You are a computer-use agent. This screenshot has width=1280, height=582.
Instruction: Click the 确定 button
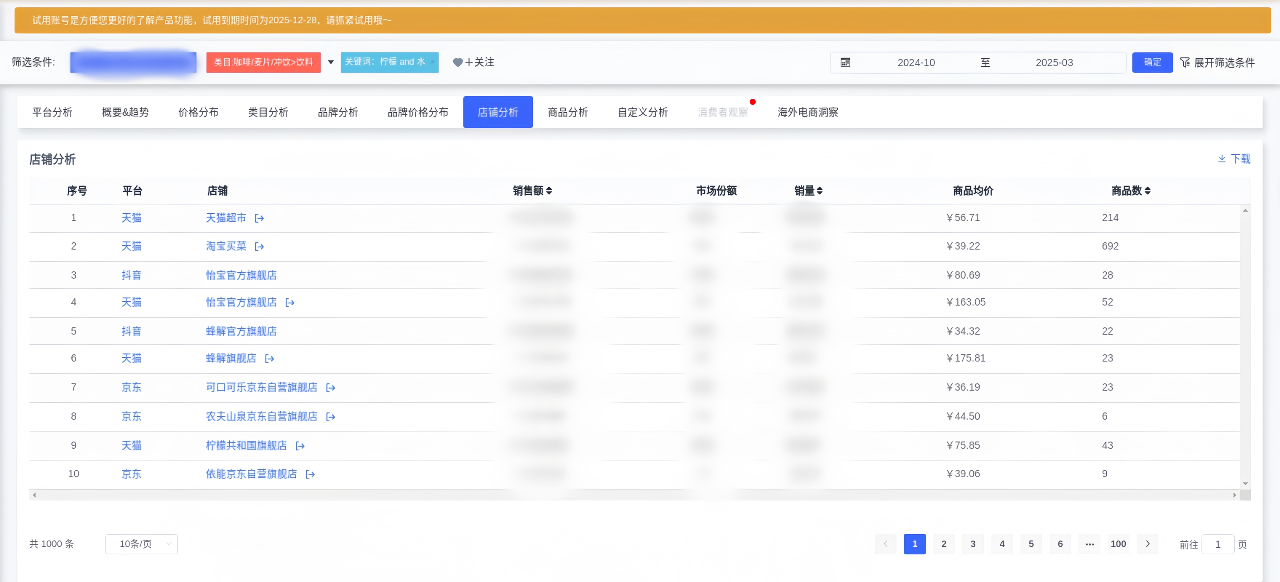pyautogui.click(x=1152, y=62)
